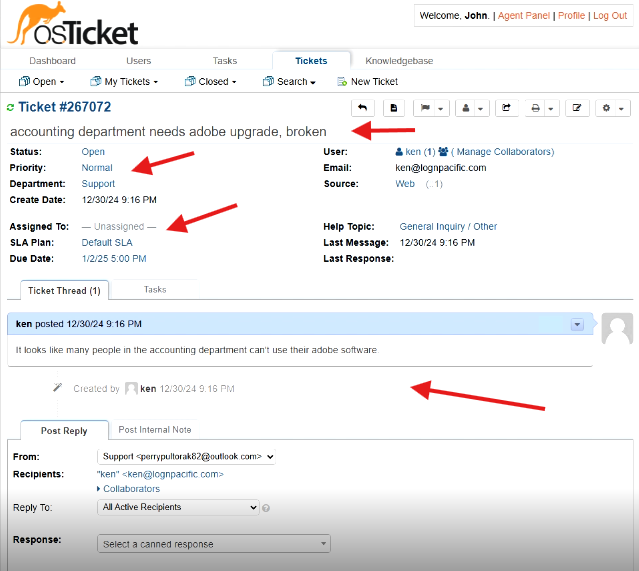Open the Closed tickets queue dropdown

click(210, 82)
